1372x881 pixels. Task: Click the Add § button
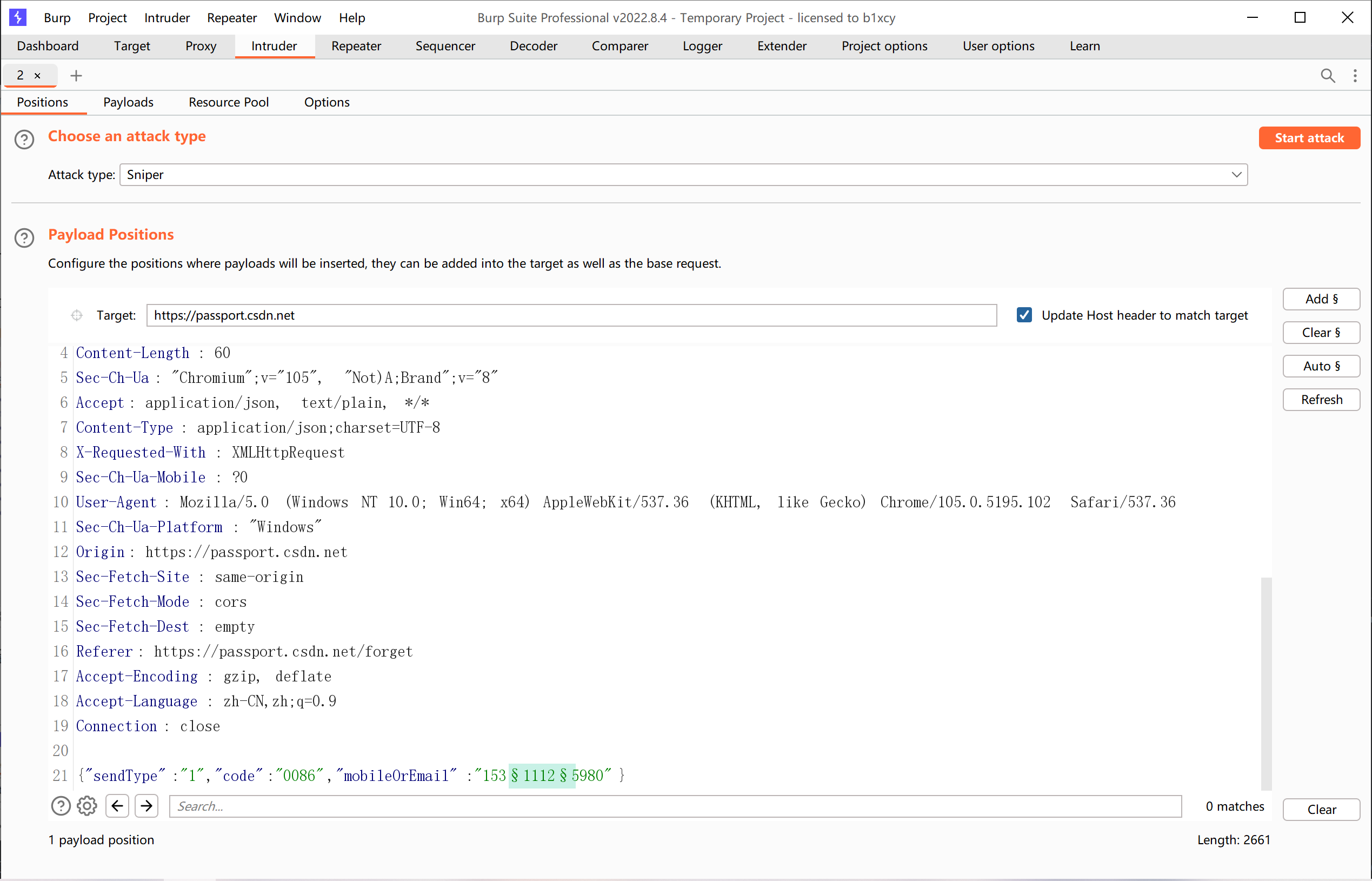pyautogui.click(x=1321, y=299)
